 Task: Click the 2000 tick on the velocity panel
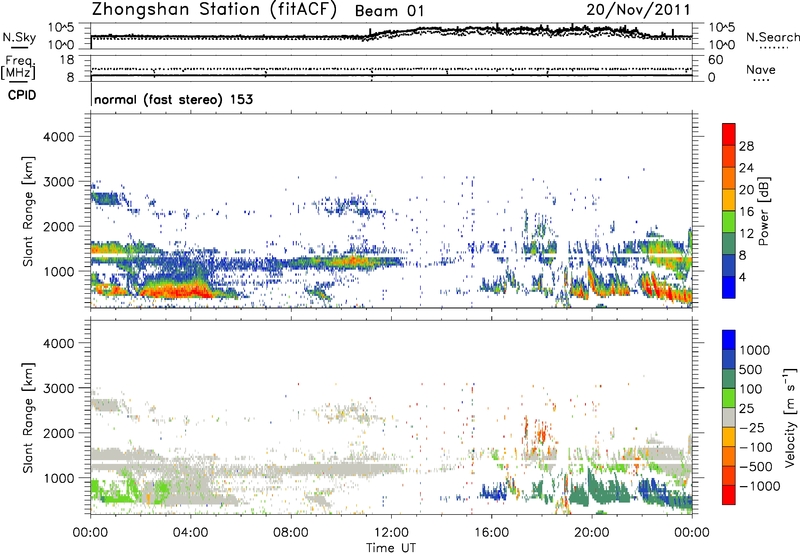[58, 433]
